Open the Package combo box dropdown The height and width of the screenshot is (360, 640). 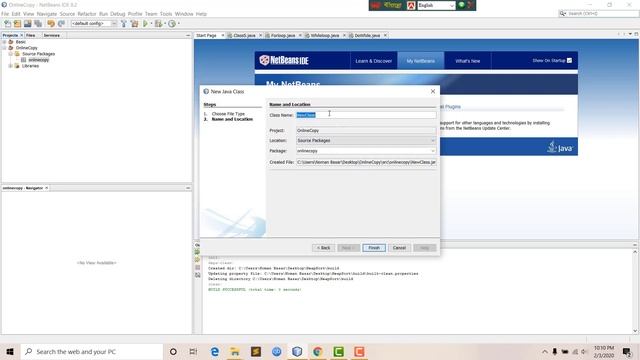click(433, 151)
